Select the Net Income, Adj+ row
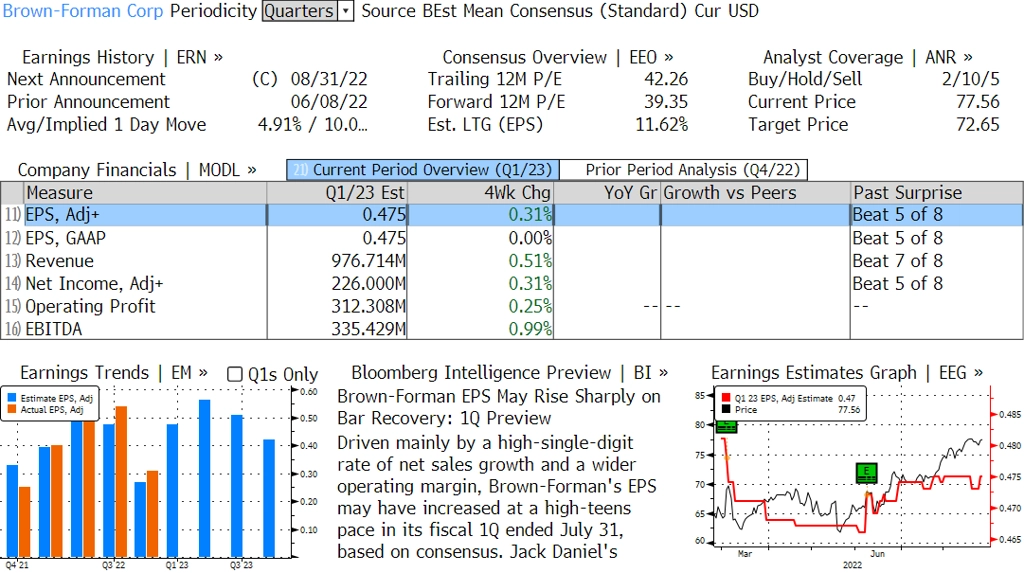The height and width of the screenshot is (573, 1024). 512,284
